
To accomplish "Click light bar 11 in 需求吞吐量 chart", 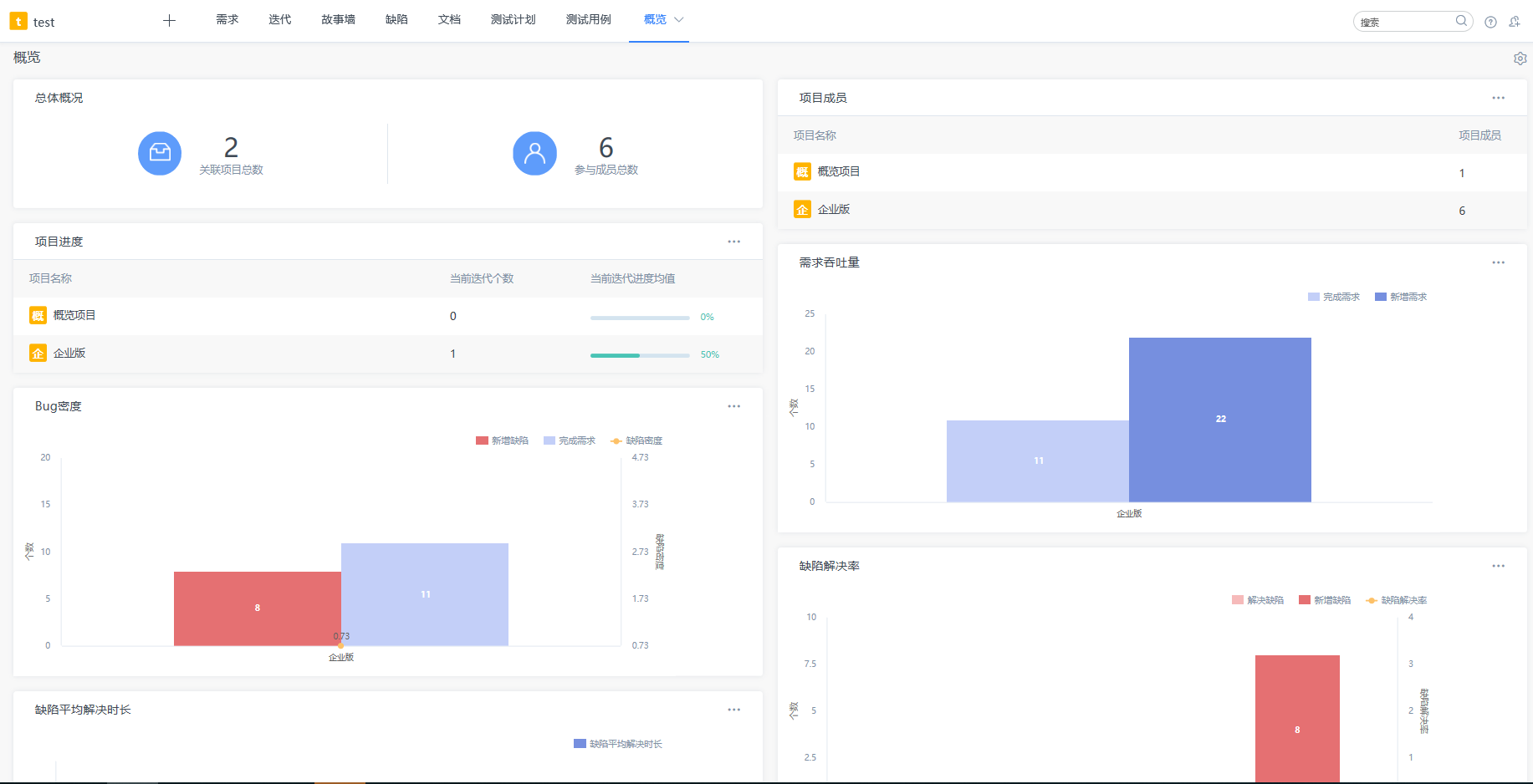I will 1038,461.
